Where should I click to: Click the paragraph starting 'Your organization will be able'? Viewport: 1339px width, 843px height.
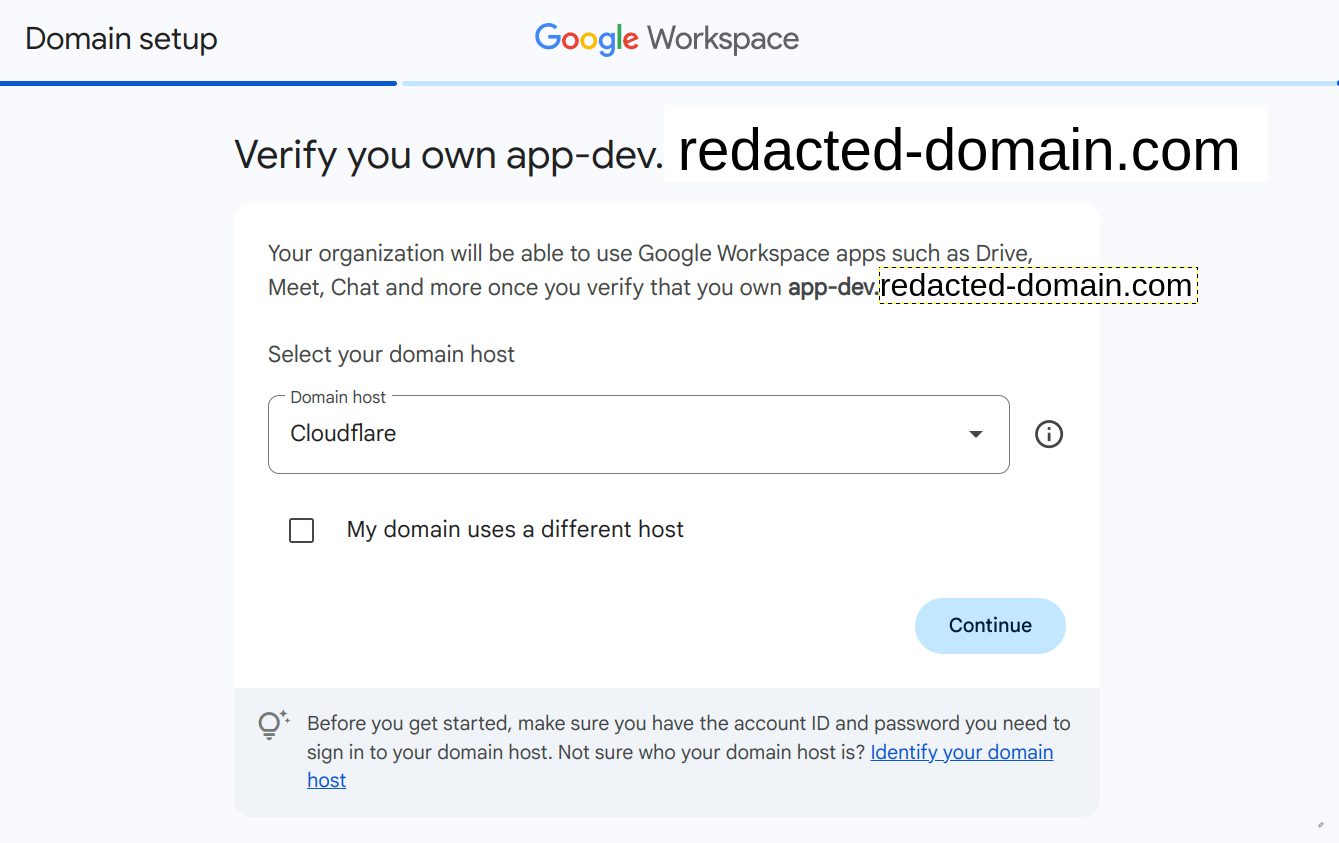[x=650, y=270]
